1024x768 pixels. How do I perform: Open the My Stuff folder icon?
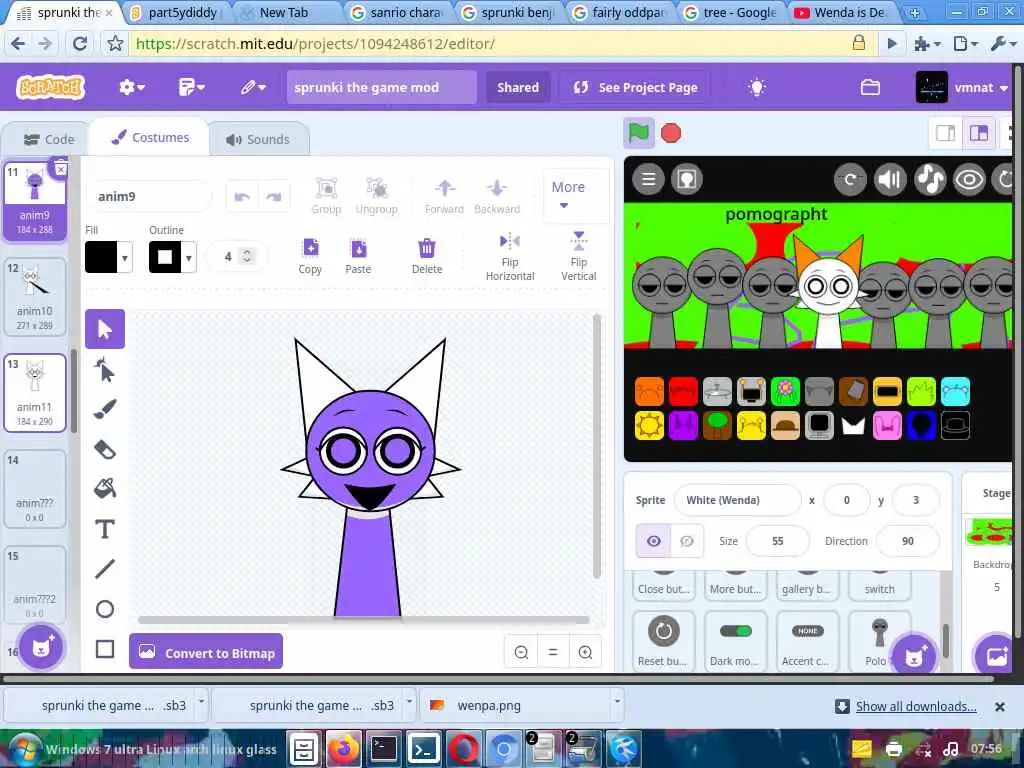tap(871, 88)
